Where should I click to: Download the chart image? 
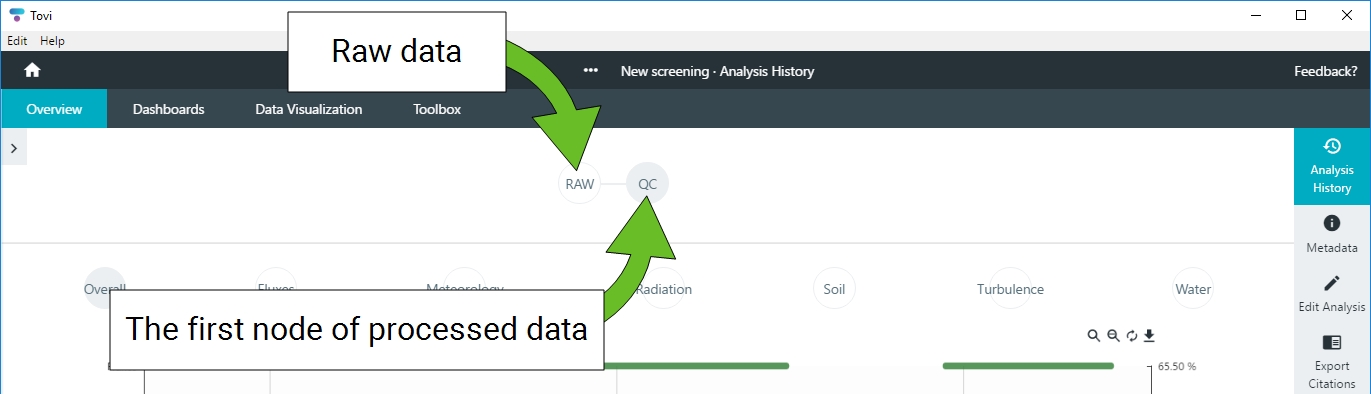click(x=1149, y=336)
